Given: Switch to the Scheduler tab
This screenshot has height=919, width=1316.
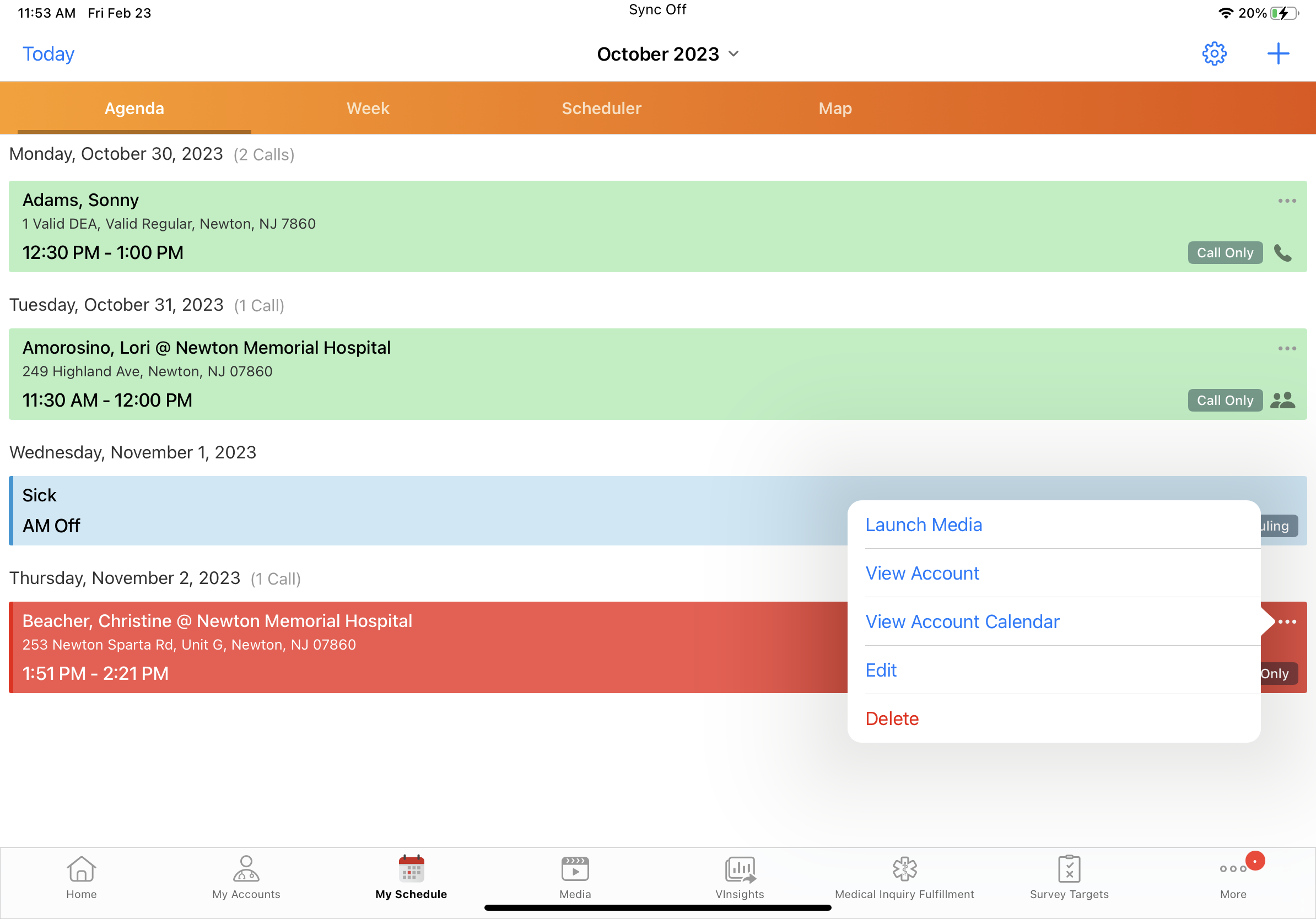Looking at the screenshot, I should coord(601,109).
